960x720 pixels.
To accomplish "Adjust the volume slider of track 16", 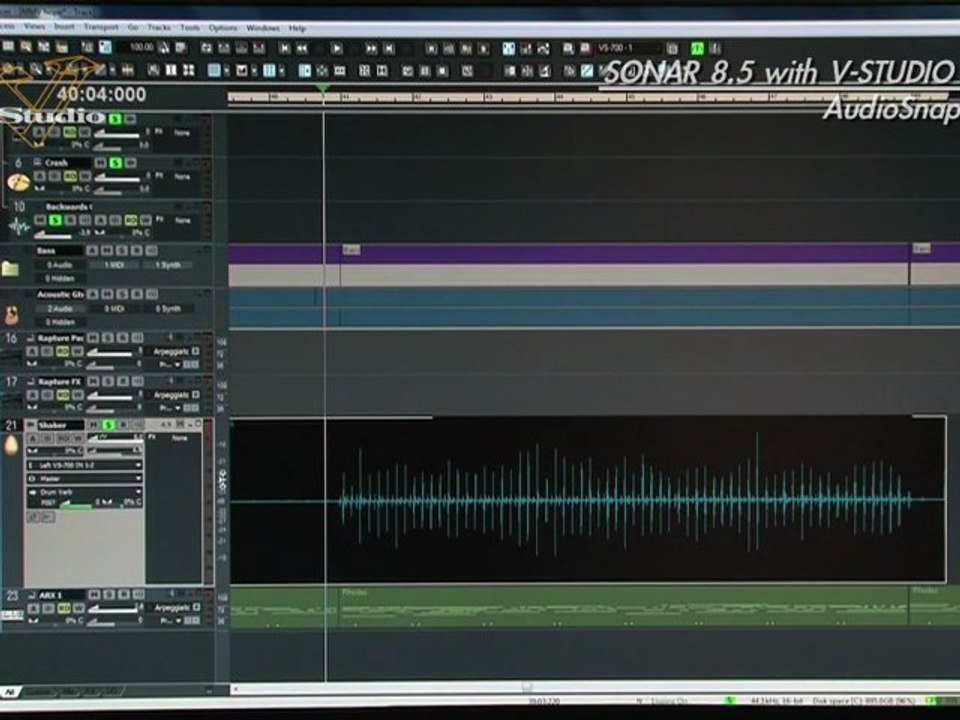I will [x=110, y=353].
